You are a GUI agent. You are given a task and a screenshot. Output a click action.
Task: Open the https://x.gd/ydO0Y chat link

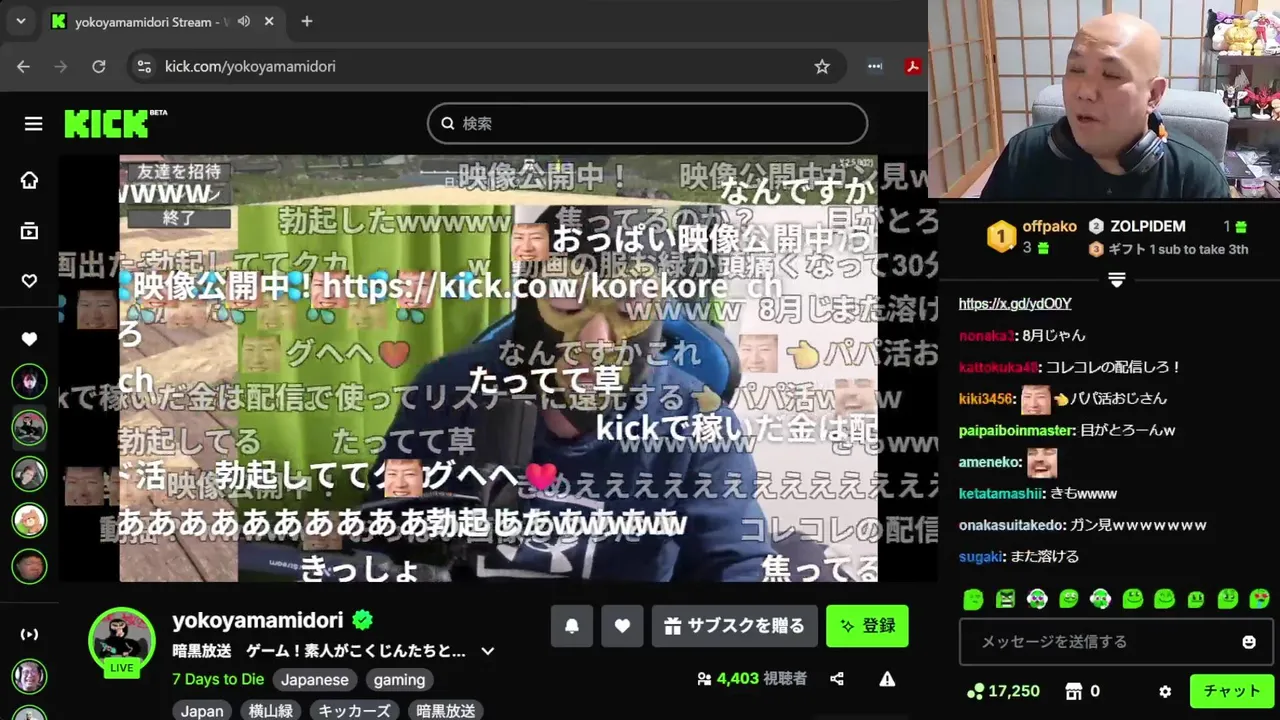[1015, 304]
